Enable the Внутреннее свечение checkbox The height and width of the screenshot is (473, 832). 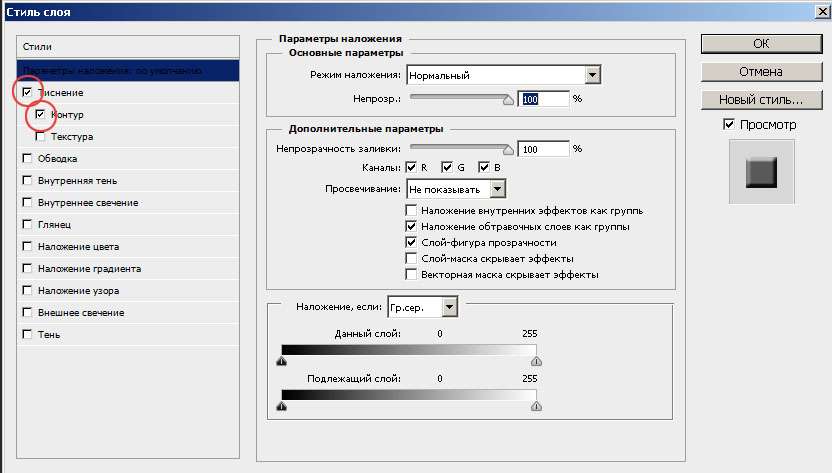tap(27, 202)
